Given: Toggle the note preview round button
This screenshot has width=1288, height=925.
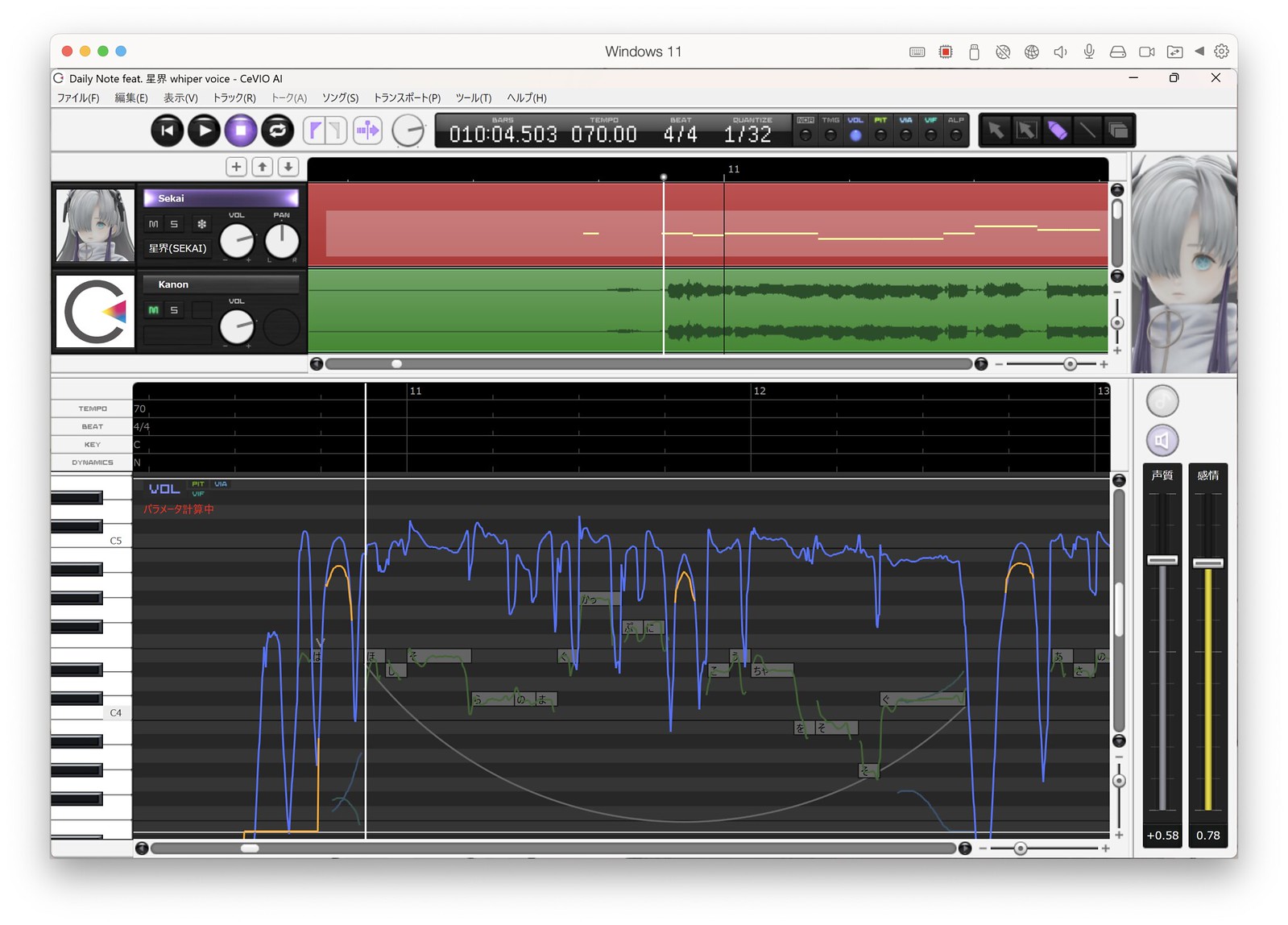Looking at the screenshot, I should coord(1162,401).
